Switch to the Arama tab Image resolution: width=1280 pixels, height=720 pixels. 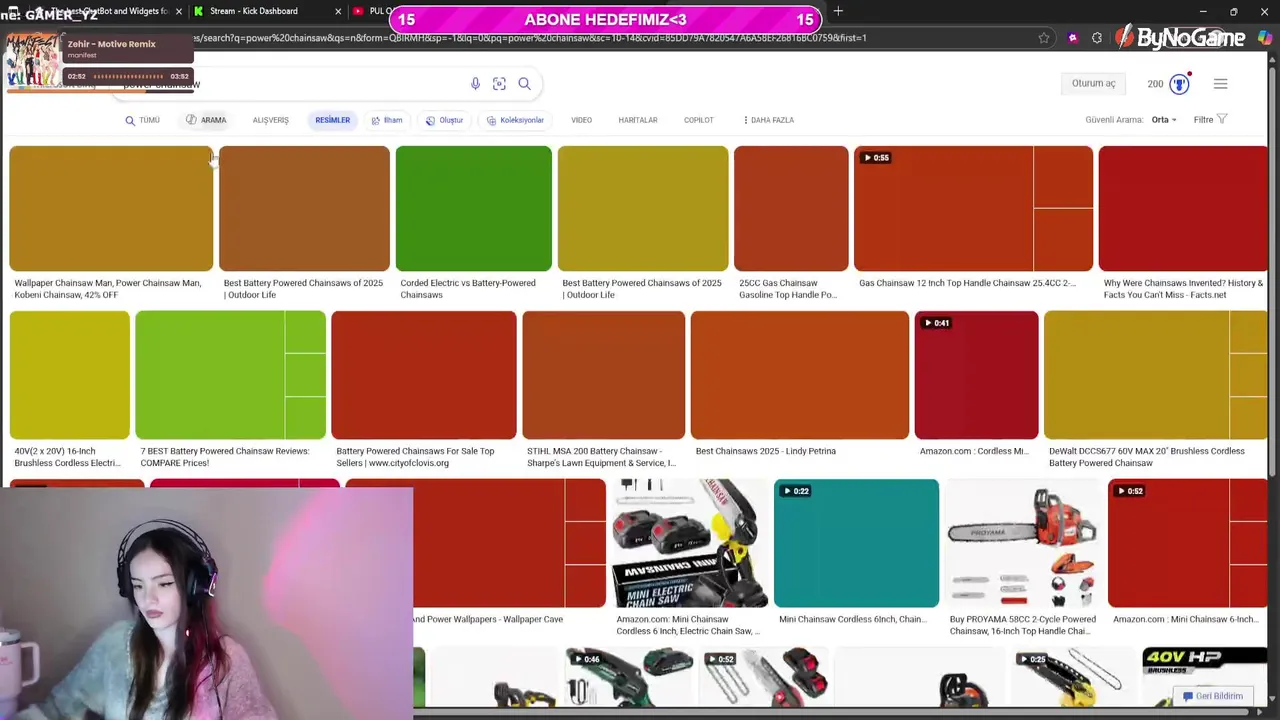[206, 120]
